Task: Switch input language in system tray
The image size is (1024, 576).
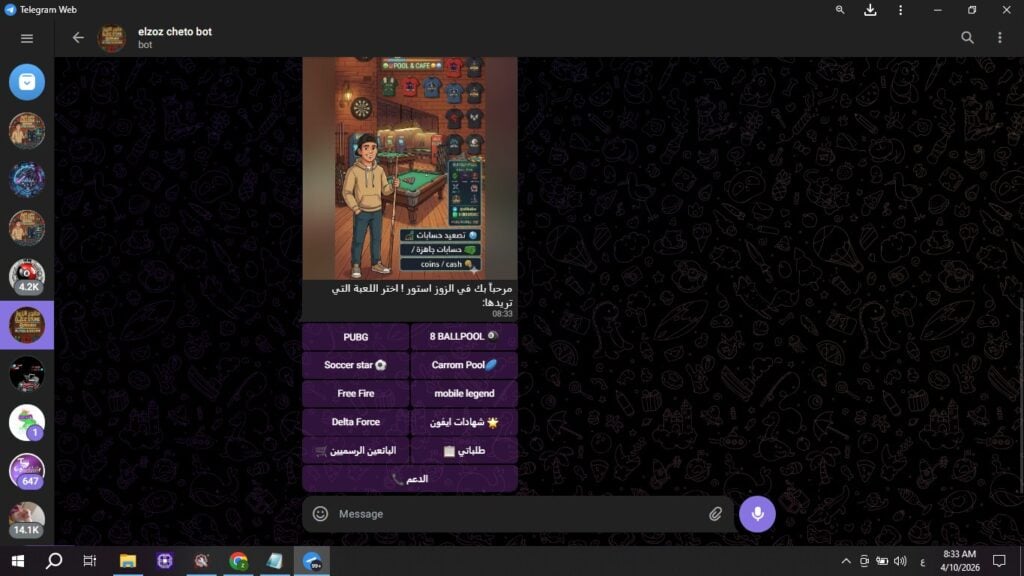Action: point(922,562)
